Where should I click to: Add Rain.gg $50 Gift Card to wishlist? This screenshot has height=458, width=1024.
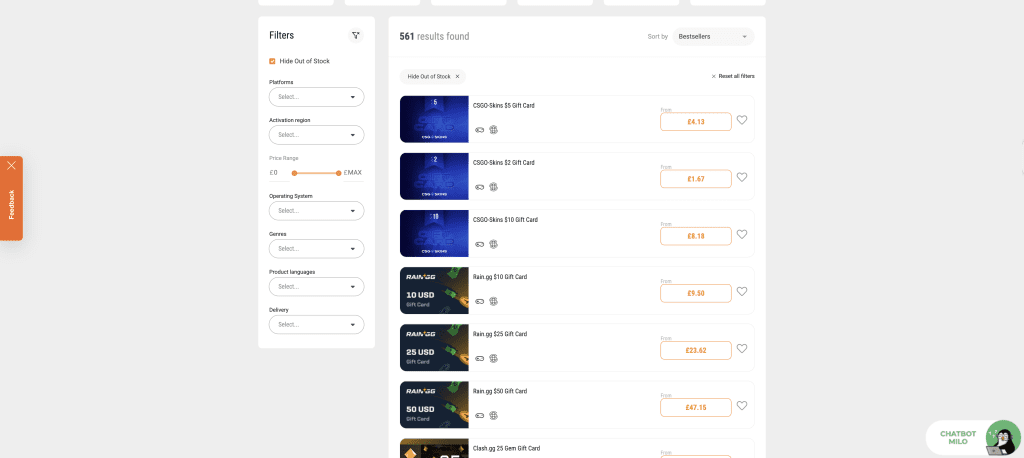[742, 406]
